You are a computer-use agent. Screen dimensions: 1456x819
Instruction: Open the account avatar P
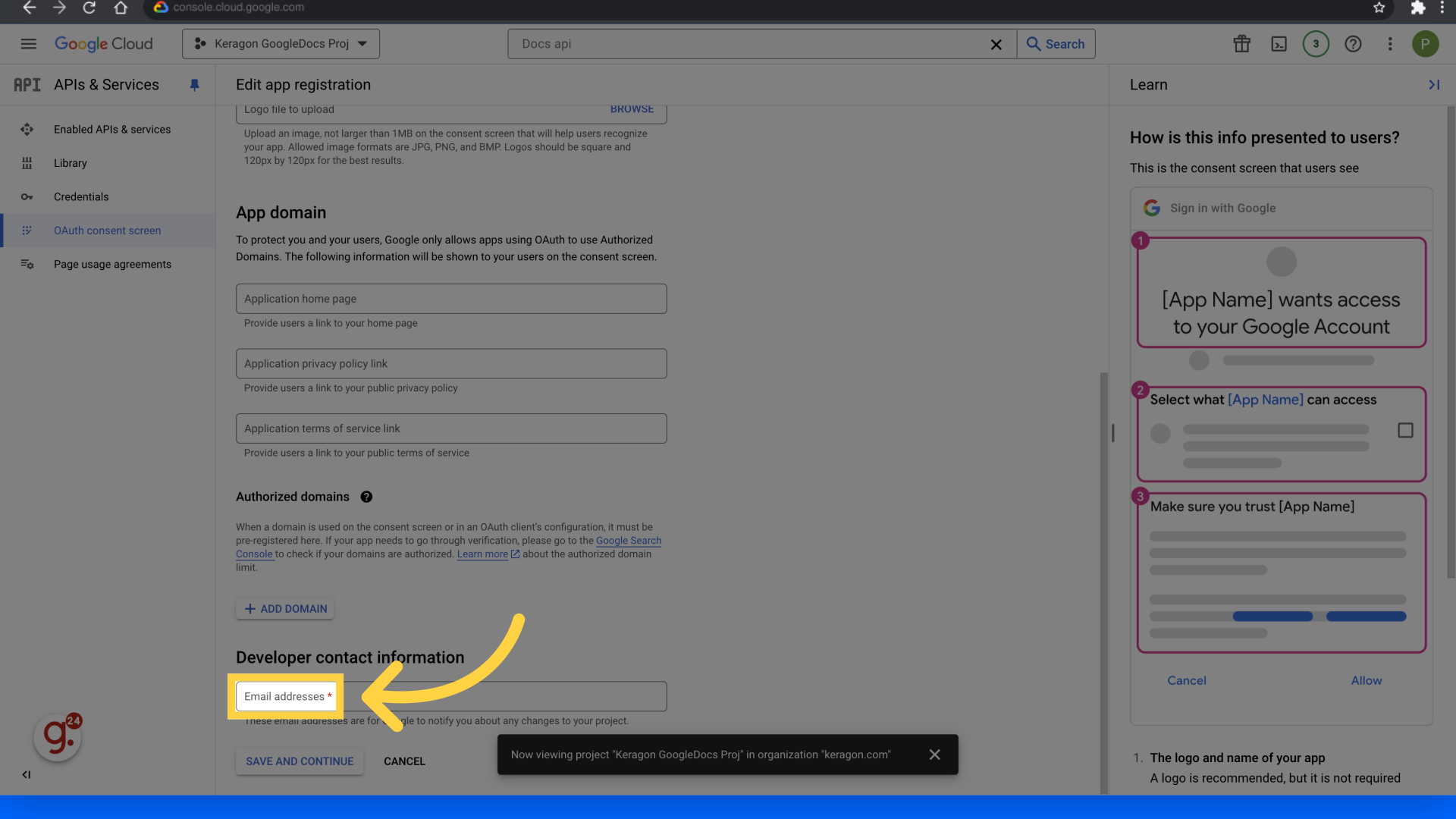click(1425, 44)
